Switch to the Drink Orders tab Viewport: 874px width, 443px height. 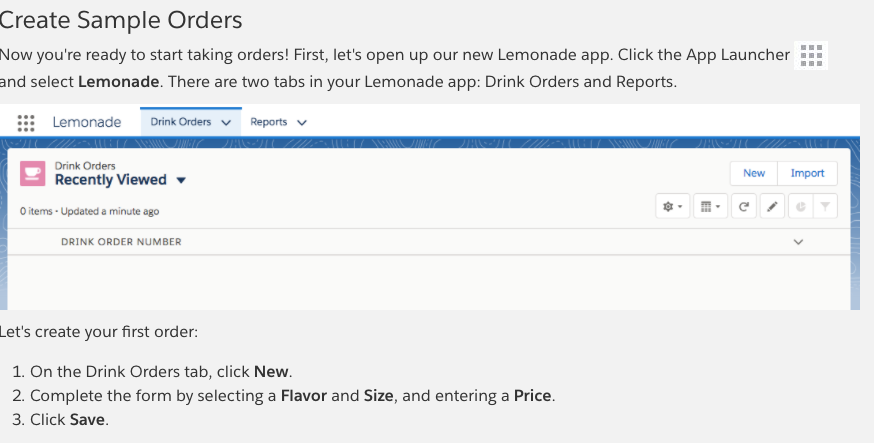click(180, 122)
